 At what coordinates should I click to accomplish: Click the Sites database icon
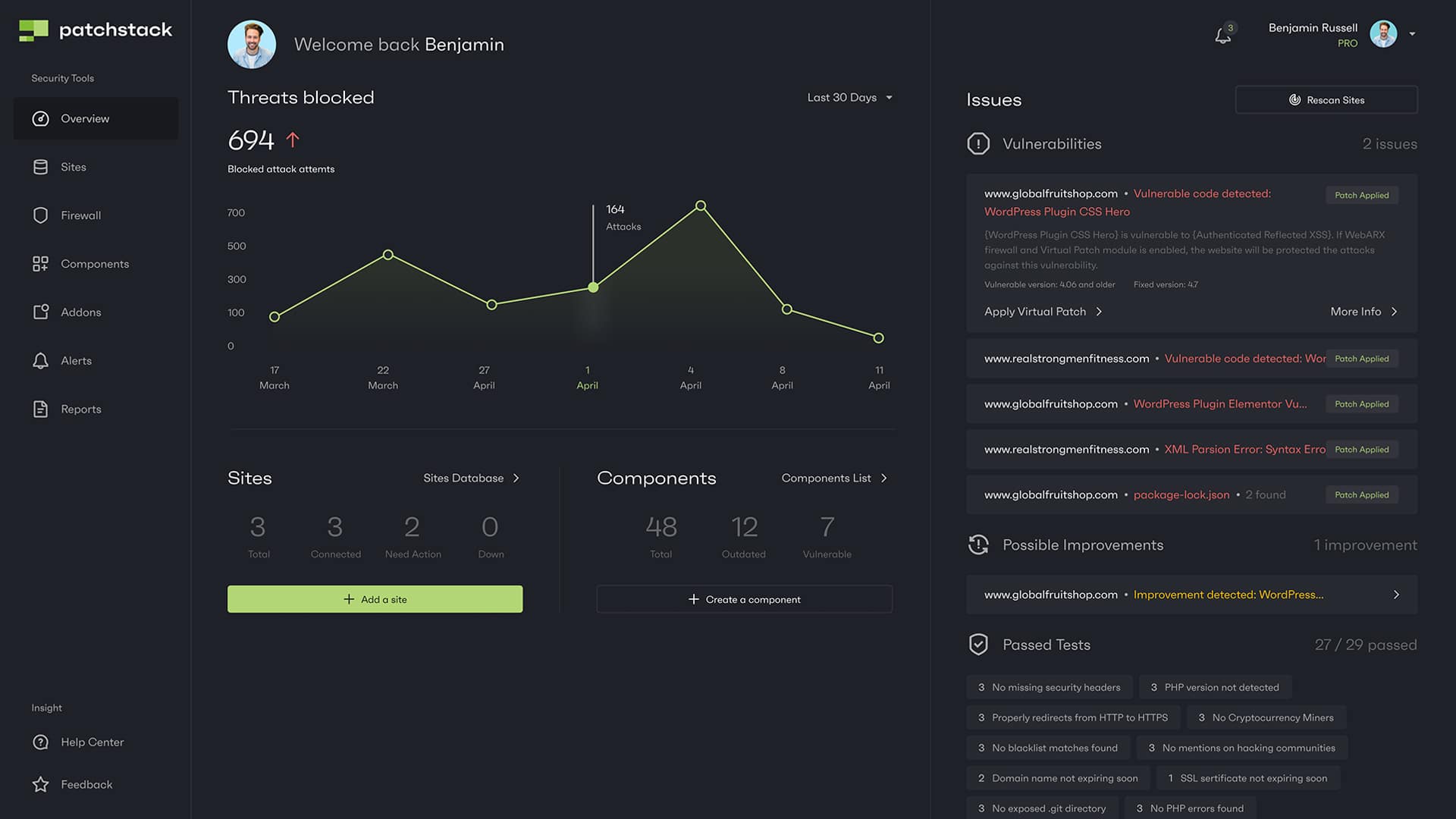click(41, 167)
